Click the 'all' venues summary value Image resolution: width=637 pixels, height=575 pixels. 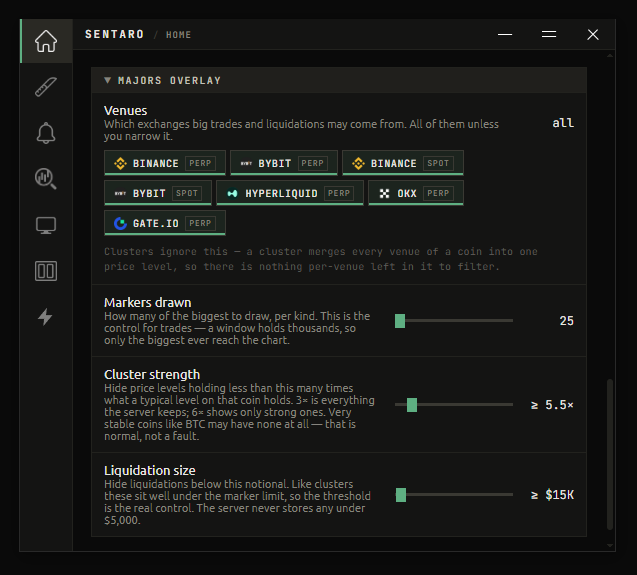(x=563, y=123)
